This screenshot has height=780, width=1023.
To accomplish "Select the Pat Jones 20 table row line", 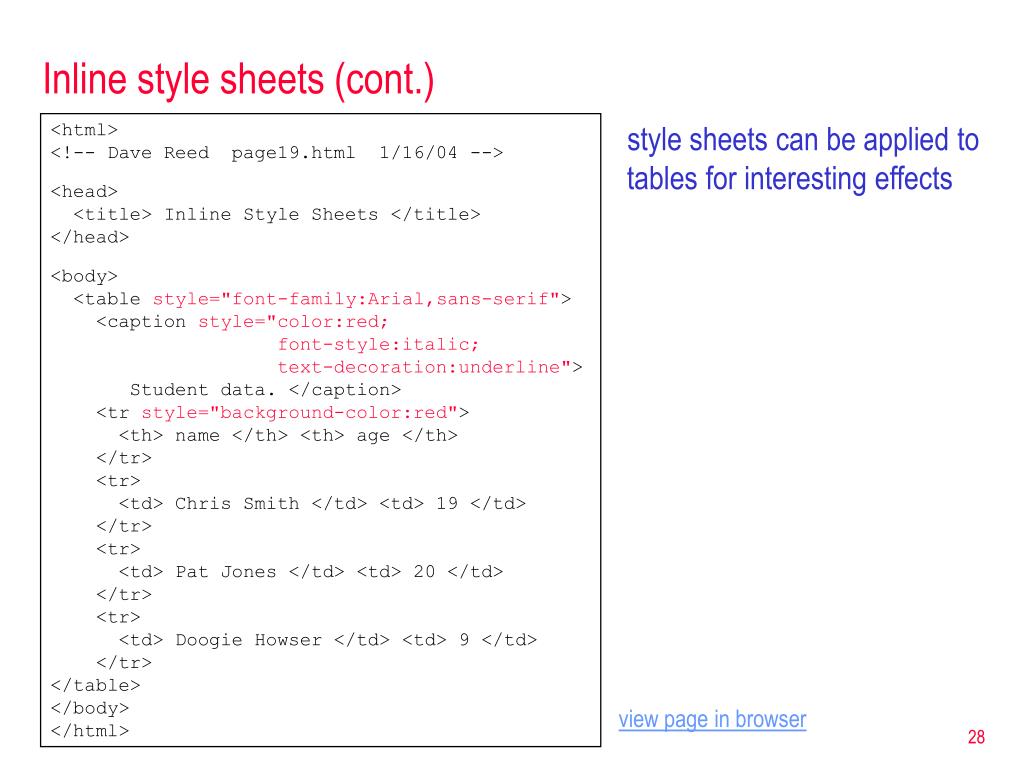I will [311, 572].
